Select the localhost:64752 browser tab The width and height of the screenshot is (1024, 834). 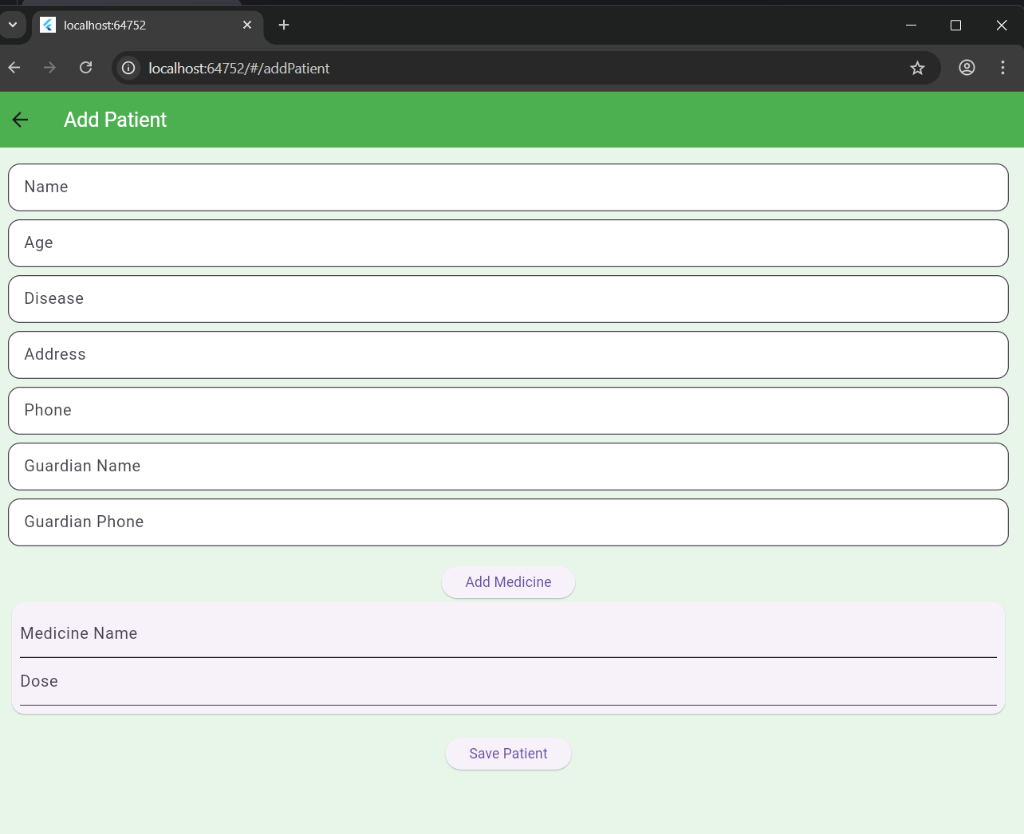(147, 25)
